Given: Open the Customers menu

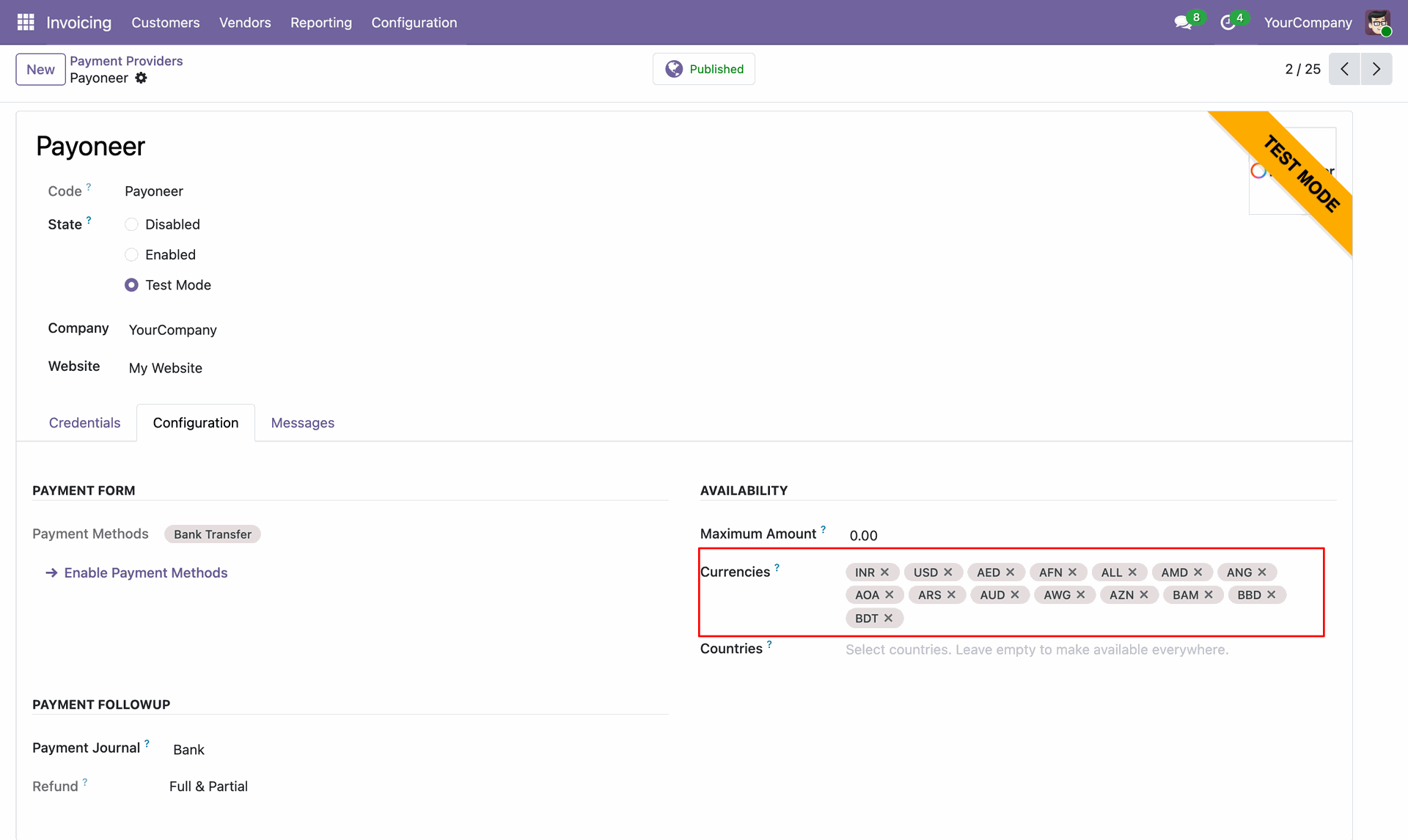Looking at the screenshot, I should (166, 23).
